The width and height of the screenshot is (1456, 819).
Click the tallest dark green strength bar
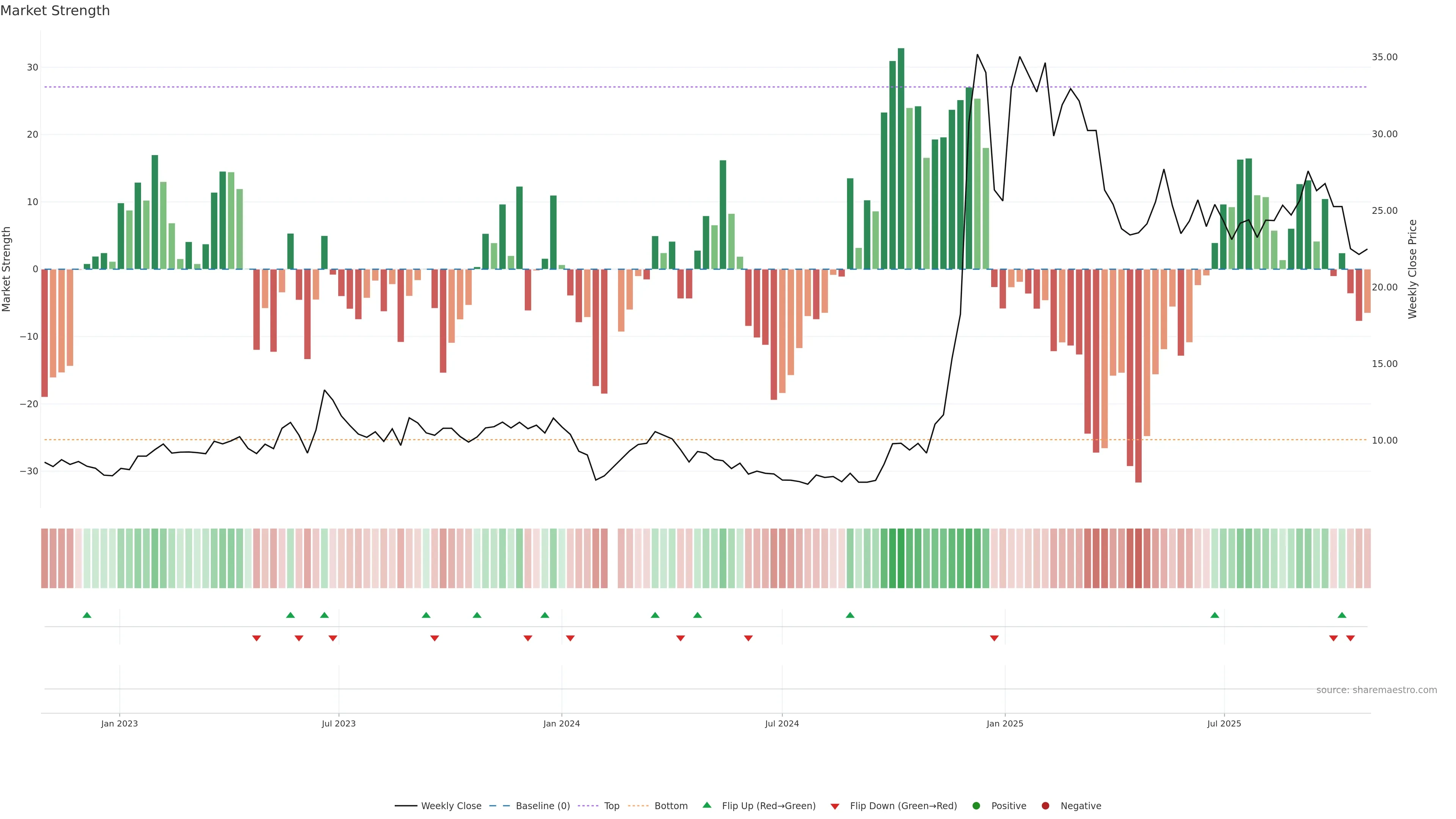tap(901, 158)
